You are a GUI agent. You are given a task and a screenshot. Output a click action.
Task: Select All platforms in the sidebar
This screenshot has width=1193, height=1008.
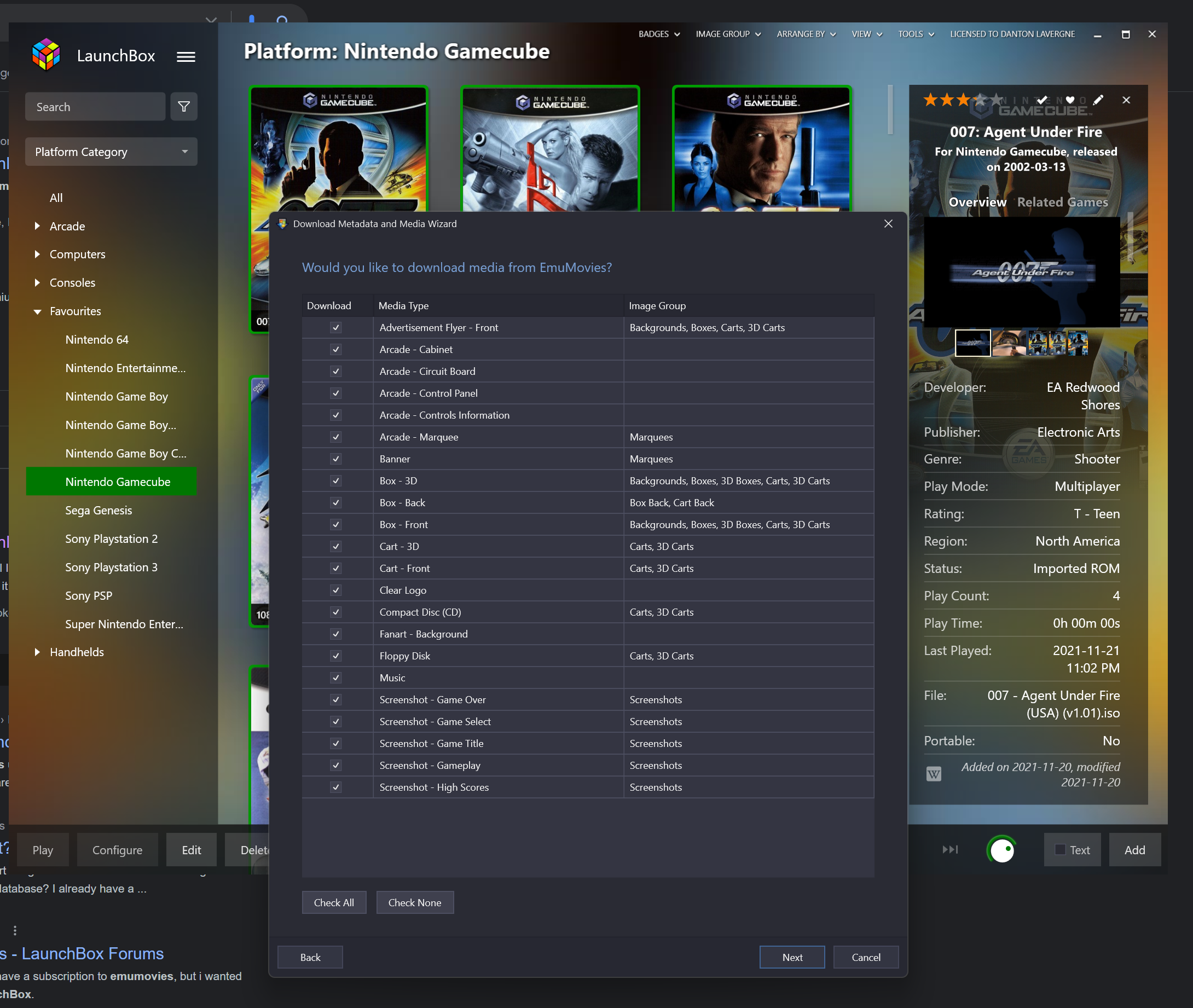(56, 198)
